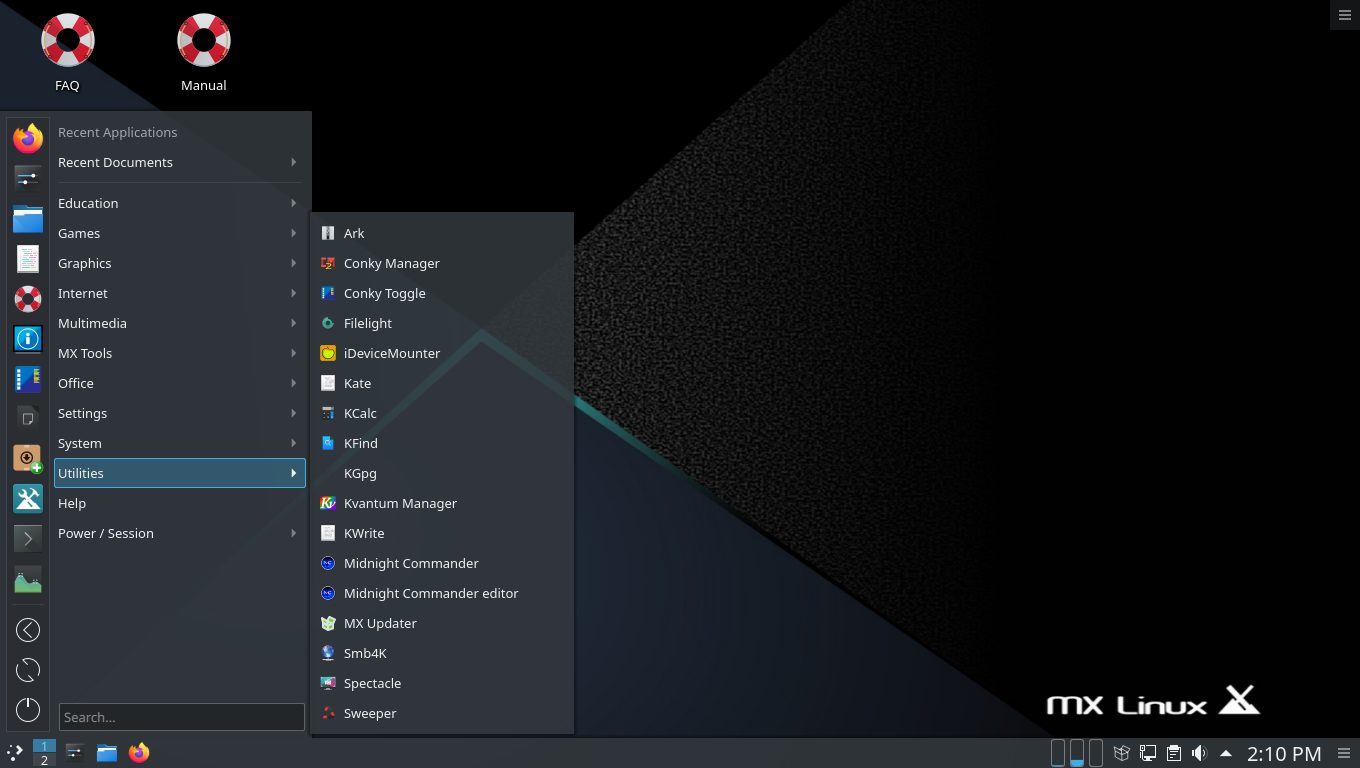Image resolution: width=1360 pixels, height=768 pixels.
Task: Launch Ark from the Utilities submenu
Action: [442, 233]
